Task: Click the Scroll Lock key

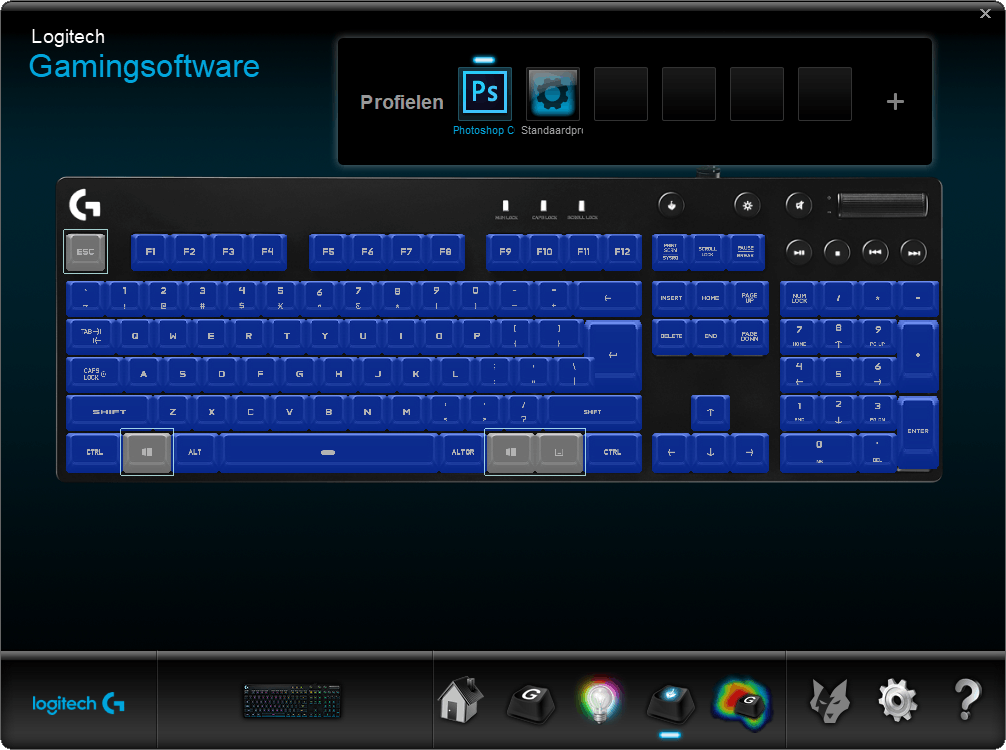Action: [708, 251]
